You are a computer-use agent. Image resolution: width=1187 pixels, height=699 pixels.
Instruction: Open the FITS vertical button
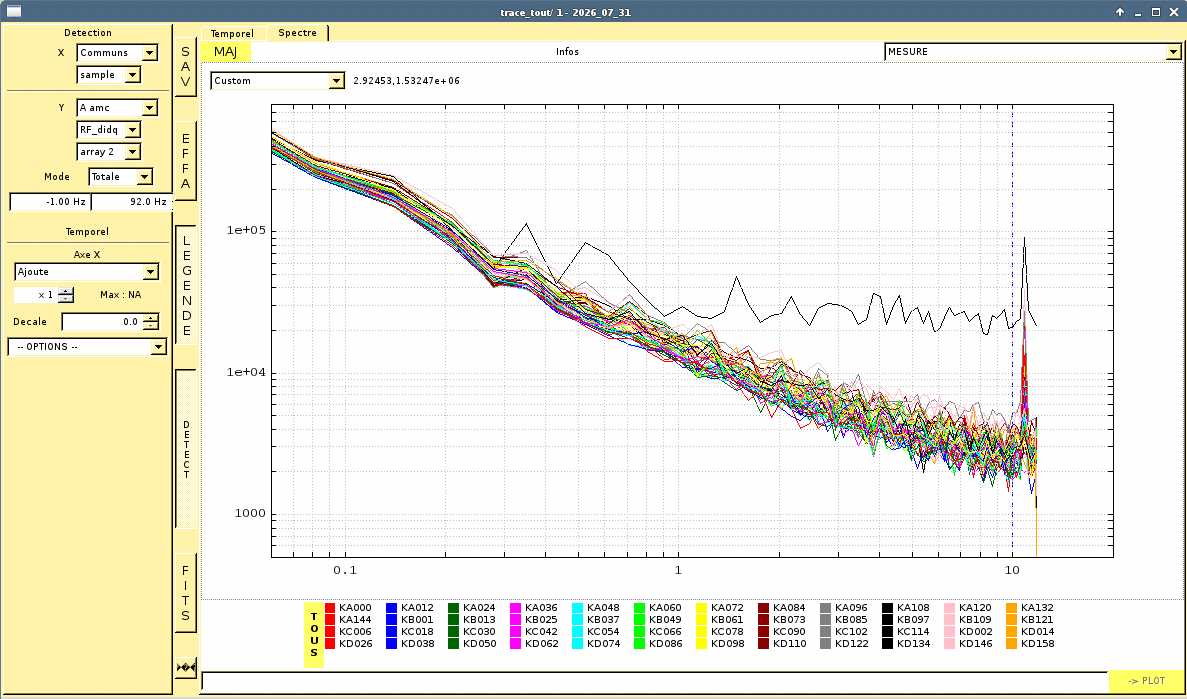tap(185, 593)
